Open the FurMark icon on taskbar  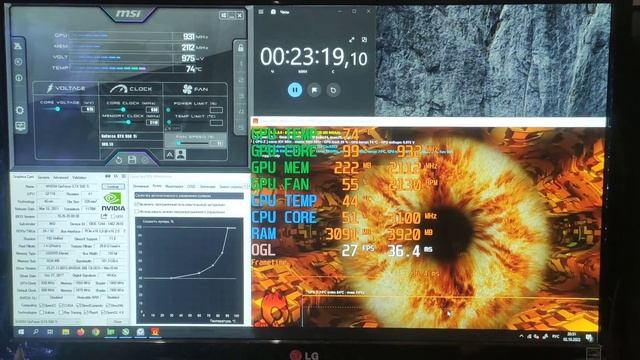coord(155,332)
